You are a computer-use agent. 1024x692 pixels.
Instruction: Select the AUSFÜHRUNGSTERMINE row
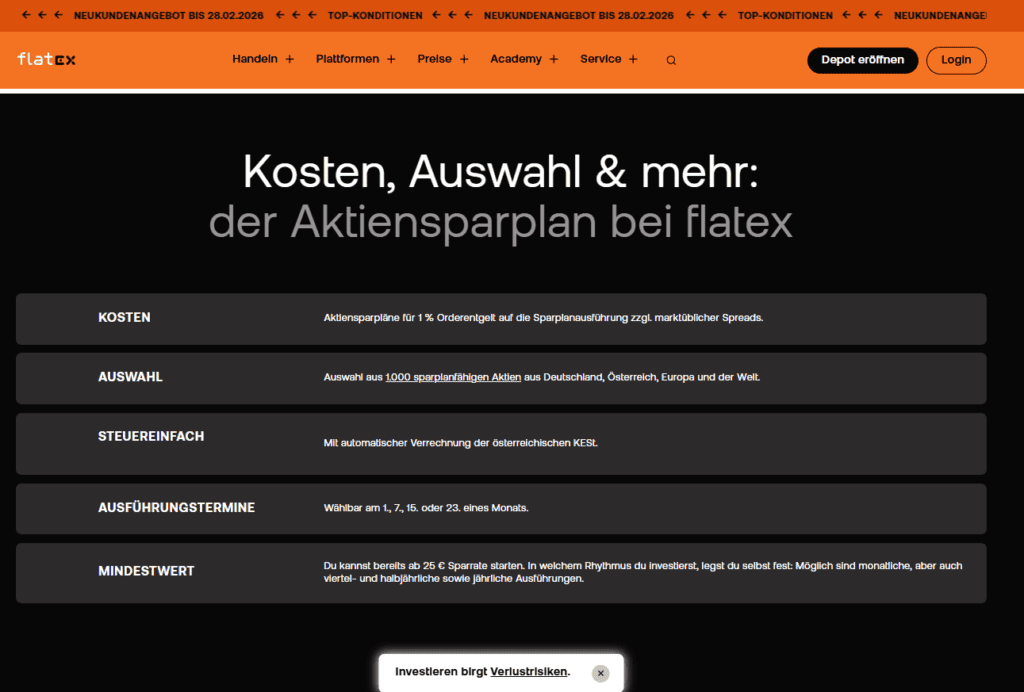176,508
